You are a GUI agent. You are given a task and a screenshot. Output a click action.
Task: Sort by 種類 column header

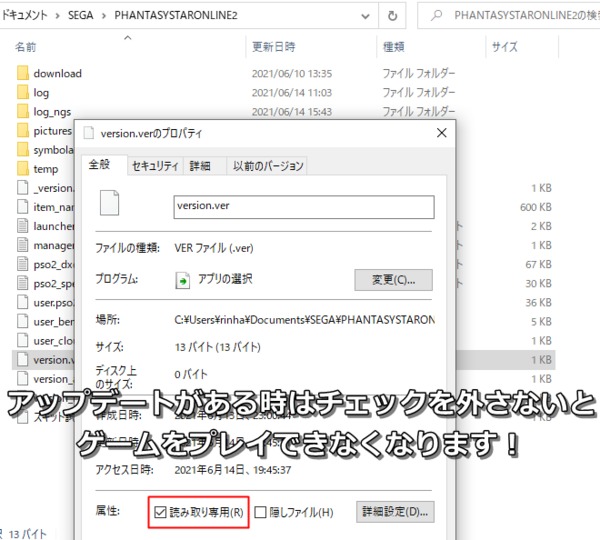[x=394, y=47]
